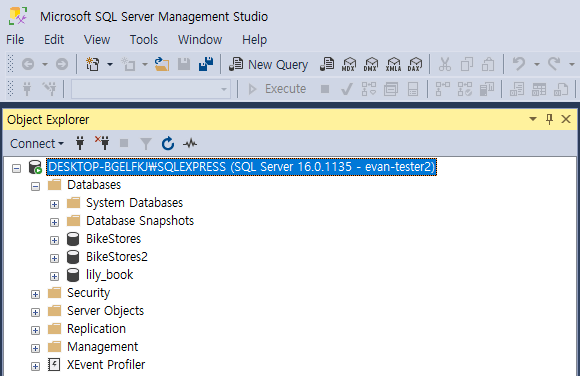
Task: Click the Cancel Executing Query stop icon
Action: [x=325, y=89]
